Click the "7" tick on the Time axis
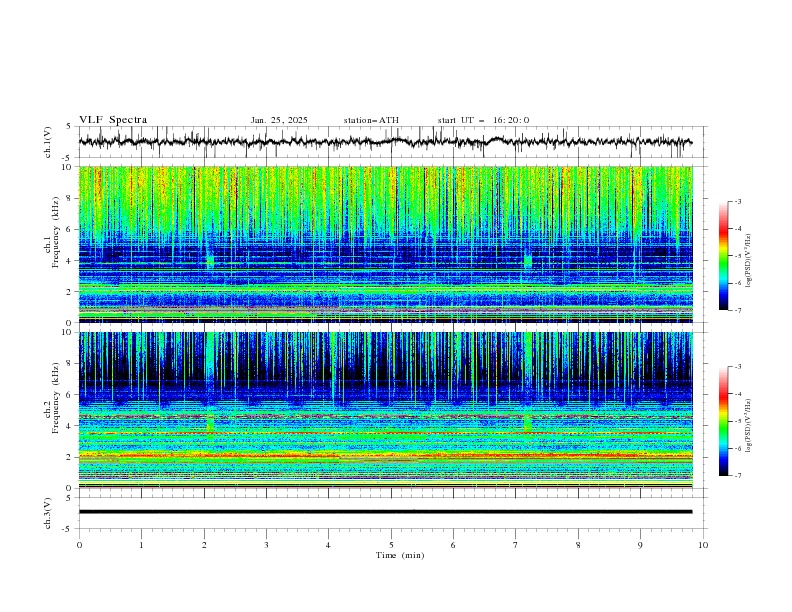 tap(516, 545)
